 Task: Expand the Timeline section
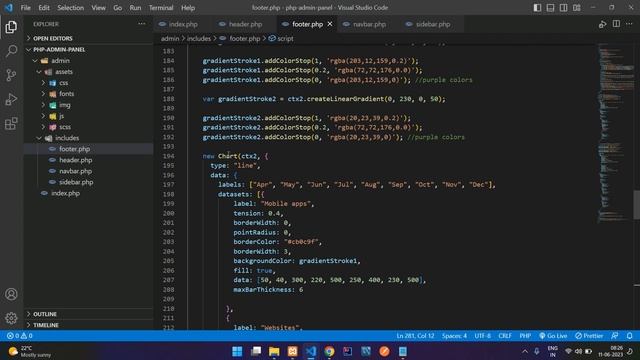(x=89, y=325)
